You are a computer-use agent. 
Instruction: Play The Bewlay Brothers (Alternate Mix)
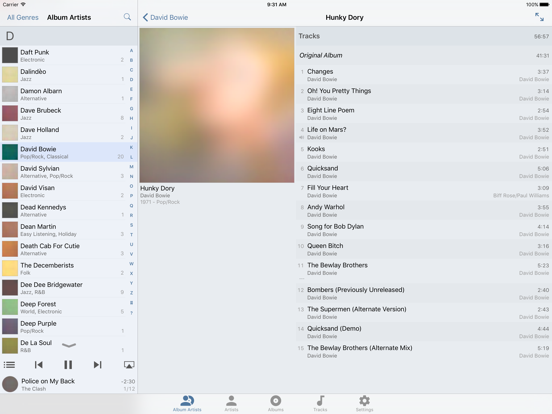point(424,351)
